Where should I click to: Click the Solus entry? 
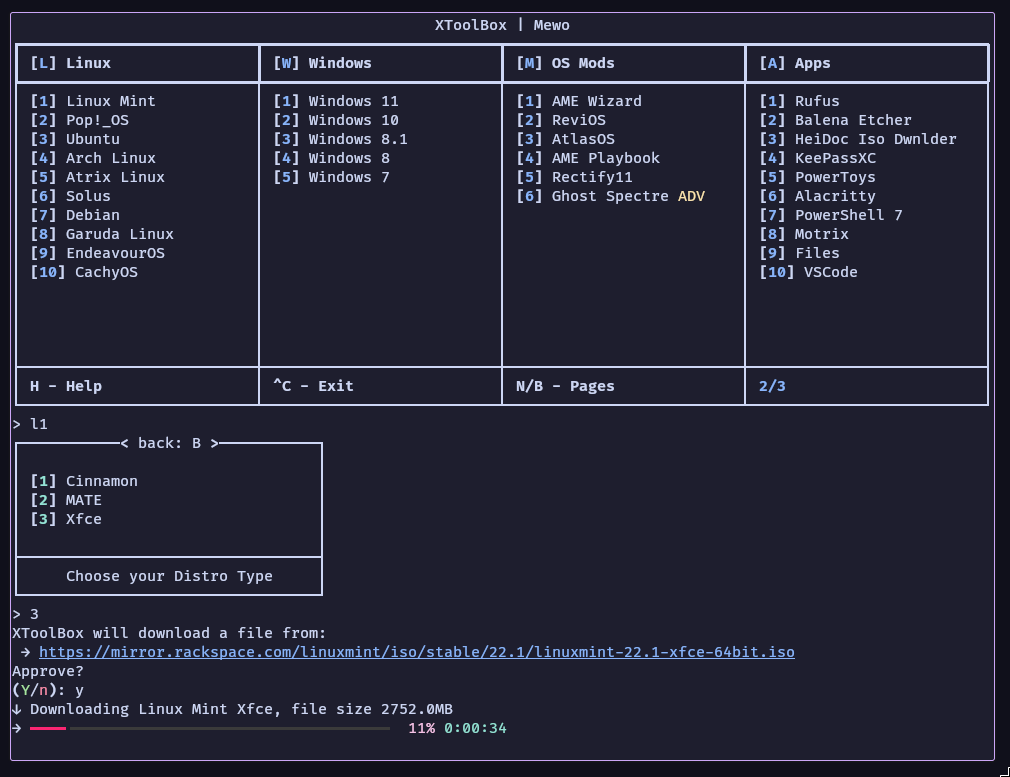tap(70, 197)
